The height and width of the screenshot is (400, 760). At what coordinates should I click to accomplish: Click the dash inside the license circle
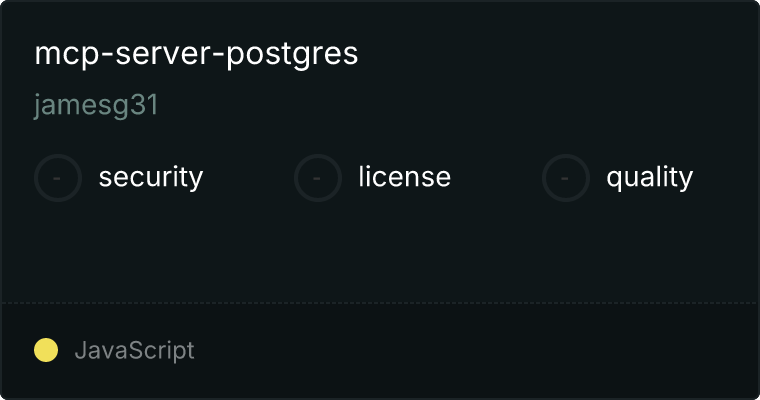[x=317, y=178]
